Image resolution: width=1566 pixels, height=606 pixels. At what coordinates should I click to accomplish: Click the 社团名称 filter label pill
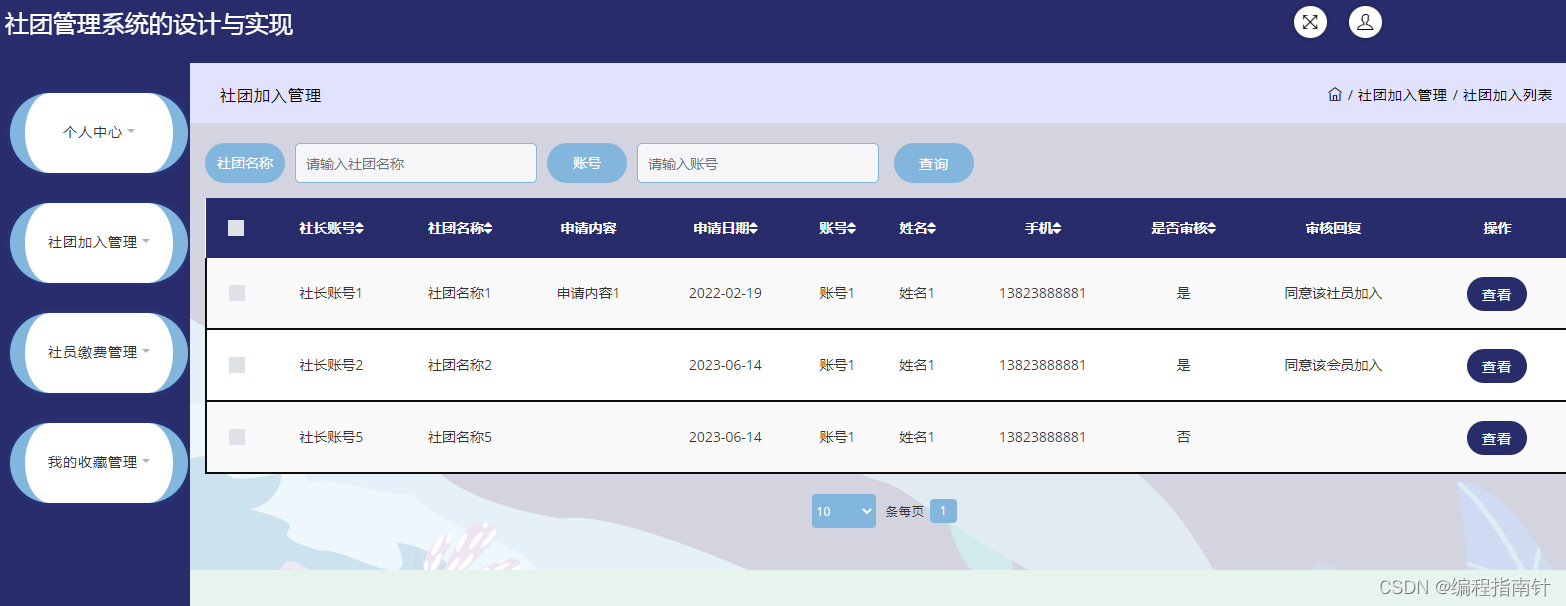pyautogui.click(x=245, y=163)
